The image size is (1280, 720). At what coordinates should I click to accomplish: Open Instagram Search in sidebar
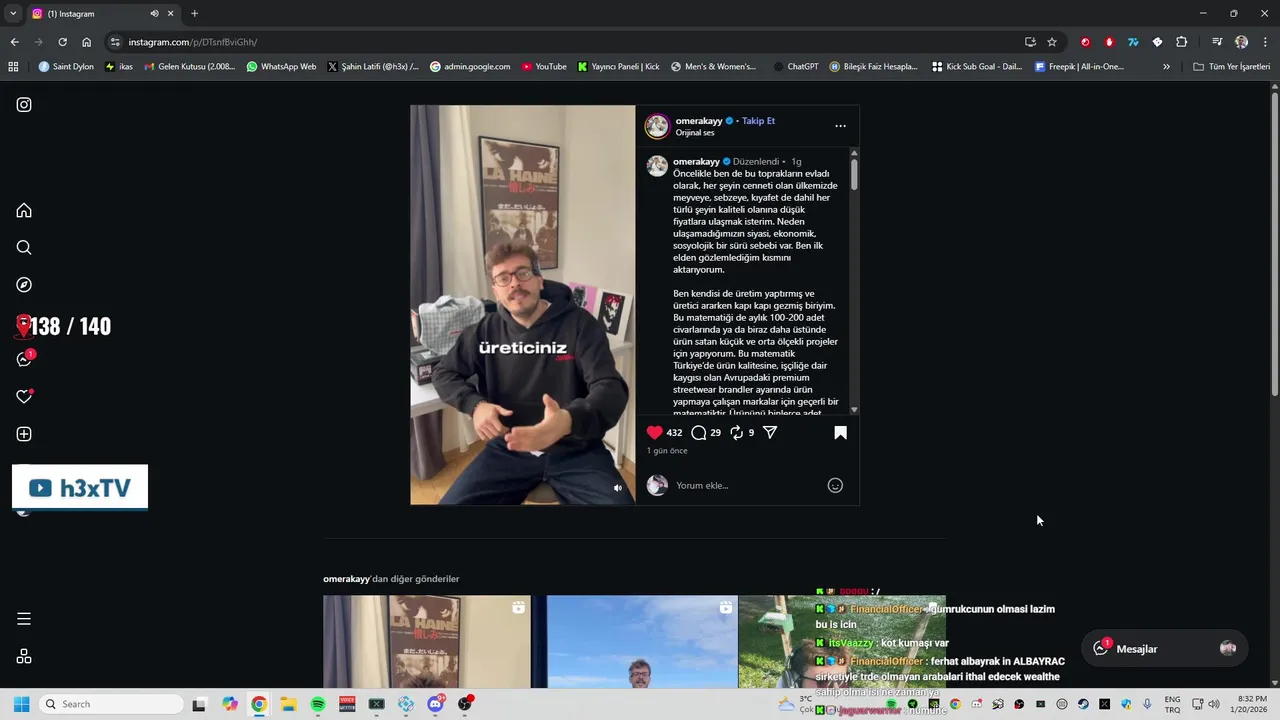click(24, 248)
